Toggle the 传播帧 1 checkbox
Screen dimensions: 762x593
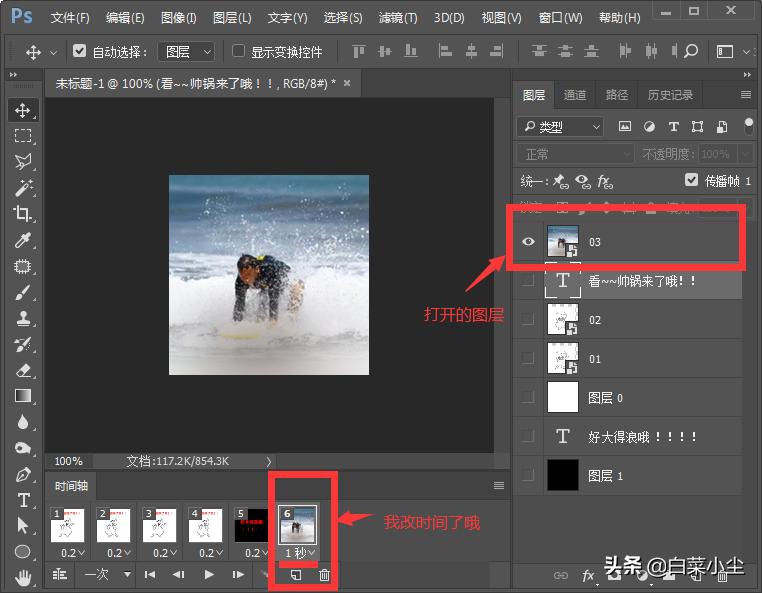[x=691, y=180]
